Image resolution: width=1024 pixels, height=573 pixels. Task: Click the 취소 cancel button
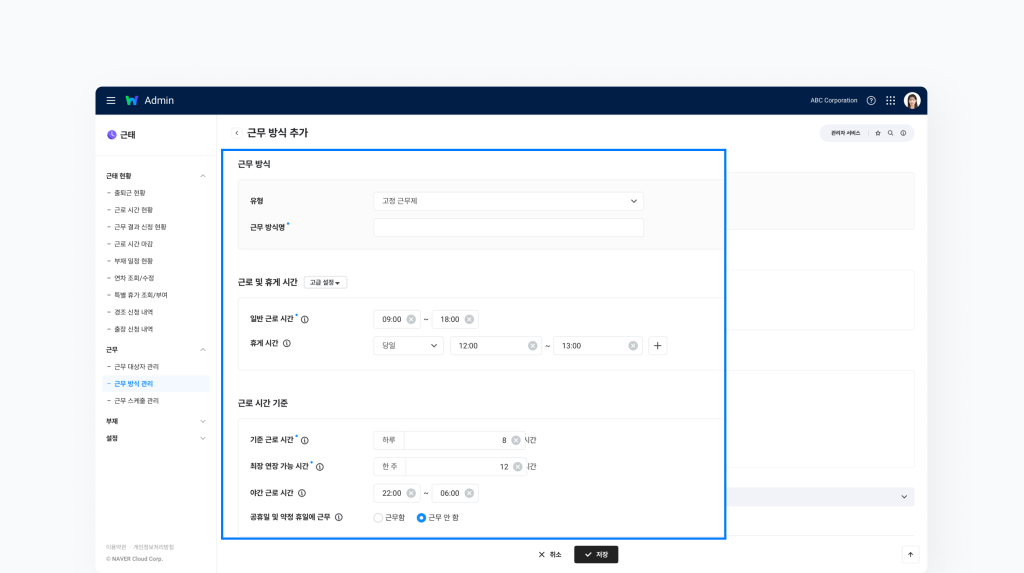550,554
